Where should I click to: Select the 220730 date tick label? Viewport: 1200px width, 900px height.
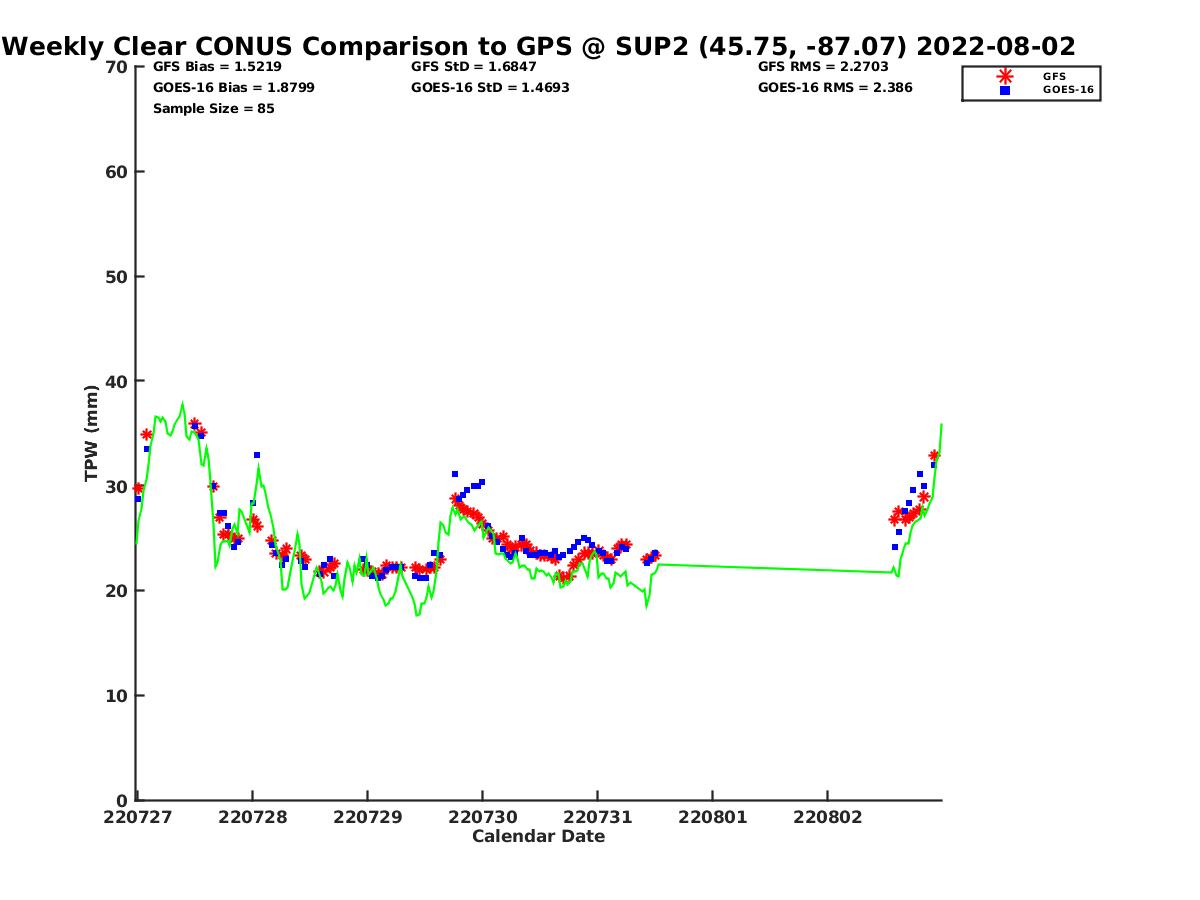(x=482, y=817)
